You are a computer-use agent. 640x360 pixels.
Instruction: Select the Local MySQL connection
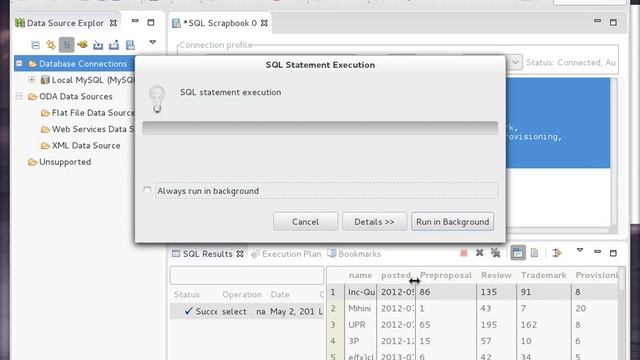93,80
